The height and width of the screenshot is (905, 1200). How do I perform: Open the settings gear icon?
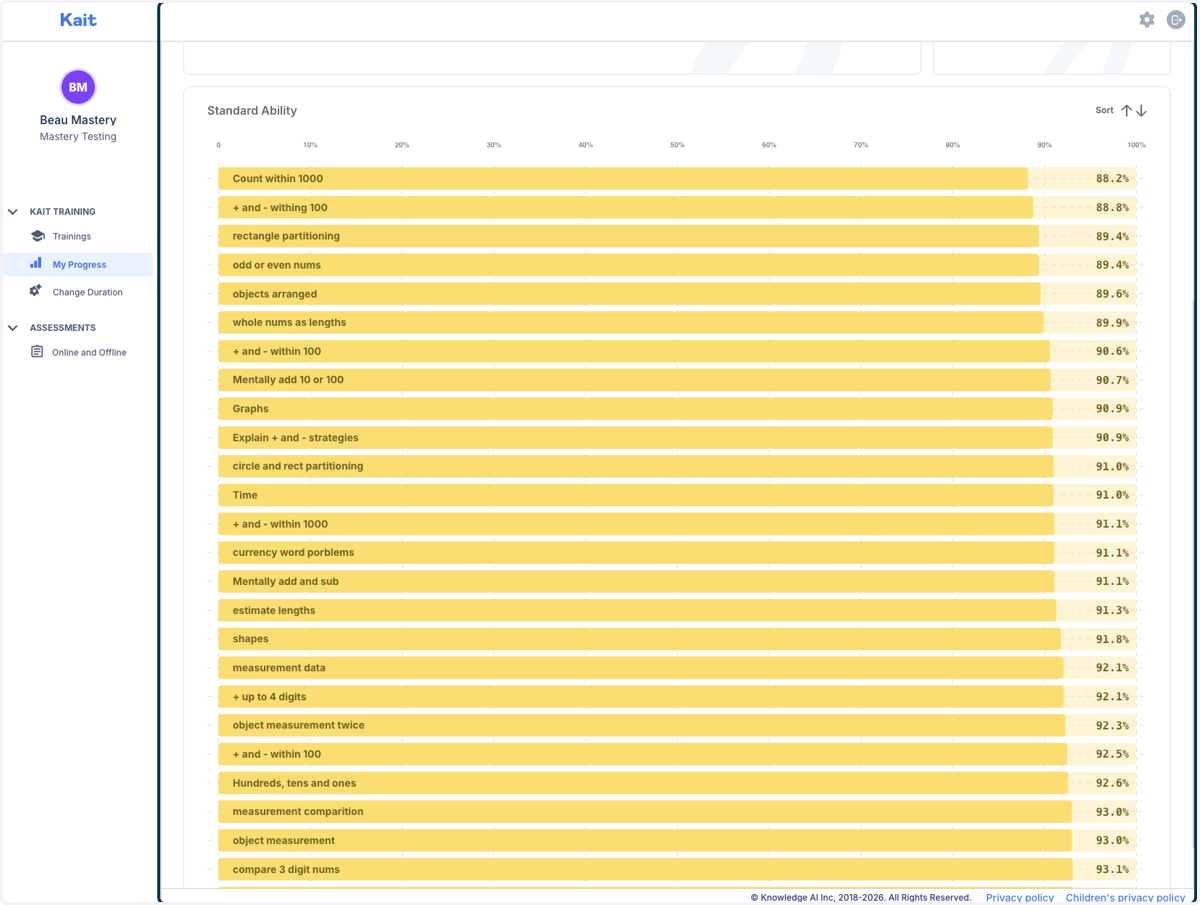[x=1147, y=20]
